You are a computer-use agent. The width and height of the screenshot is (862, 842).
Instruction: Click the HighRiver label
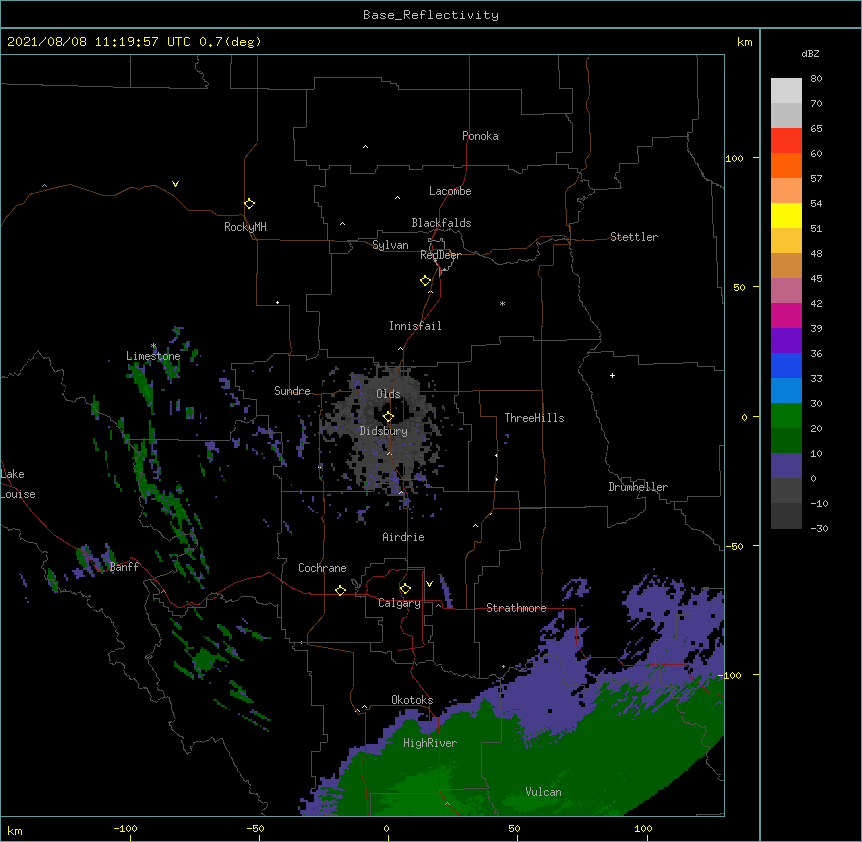click(x=430, y=743)
